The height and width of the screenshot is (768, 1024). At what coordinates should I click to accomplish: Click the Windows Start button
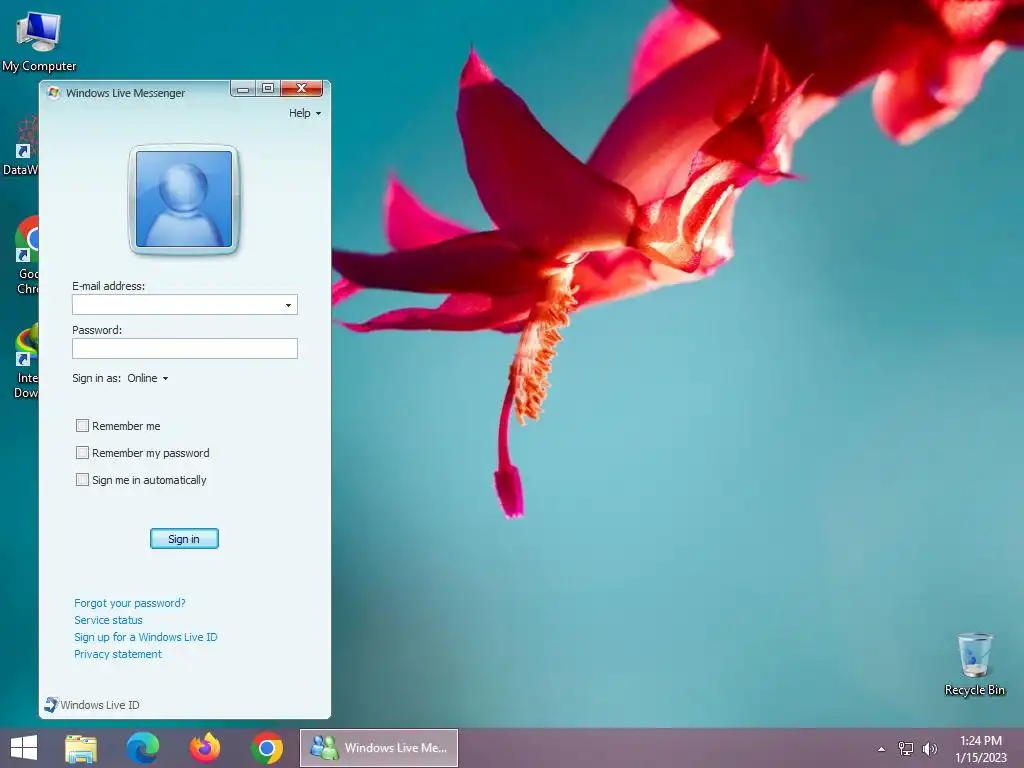24,748
